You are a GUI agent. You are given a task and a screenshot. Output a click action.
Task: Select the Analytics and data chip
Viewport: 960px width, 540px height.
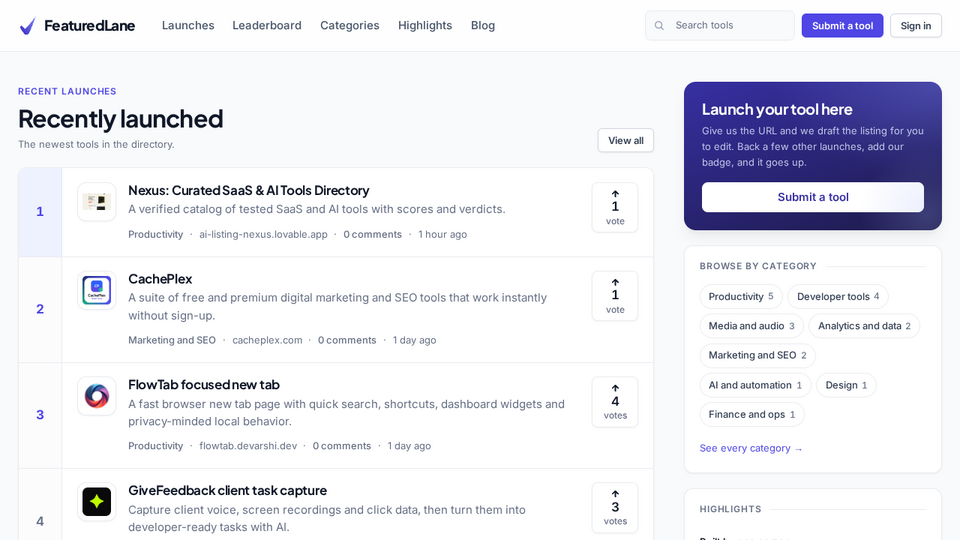click(x=864, y=326)
